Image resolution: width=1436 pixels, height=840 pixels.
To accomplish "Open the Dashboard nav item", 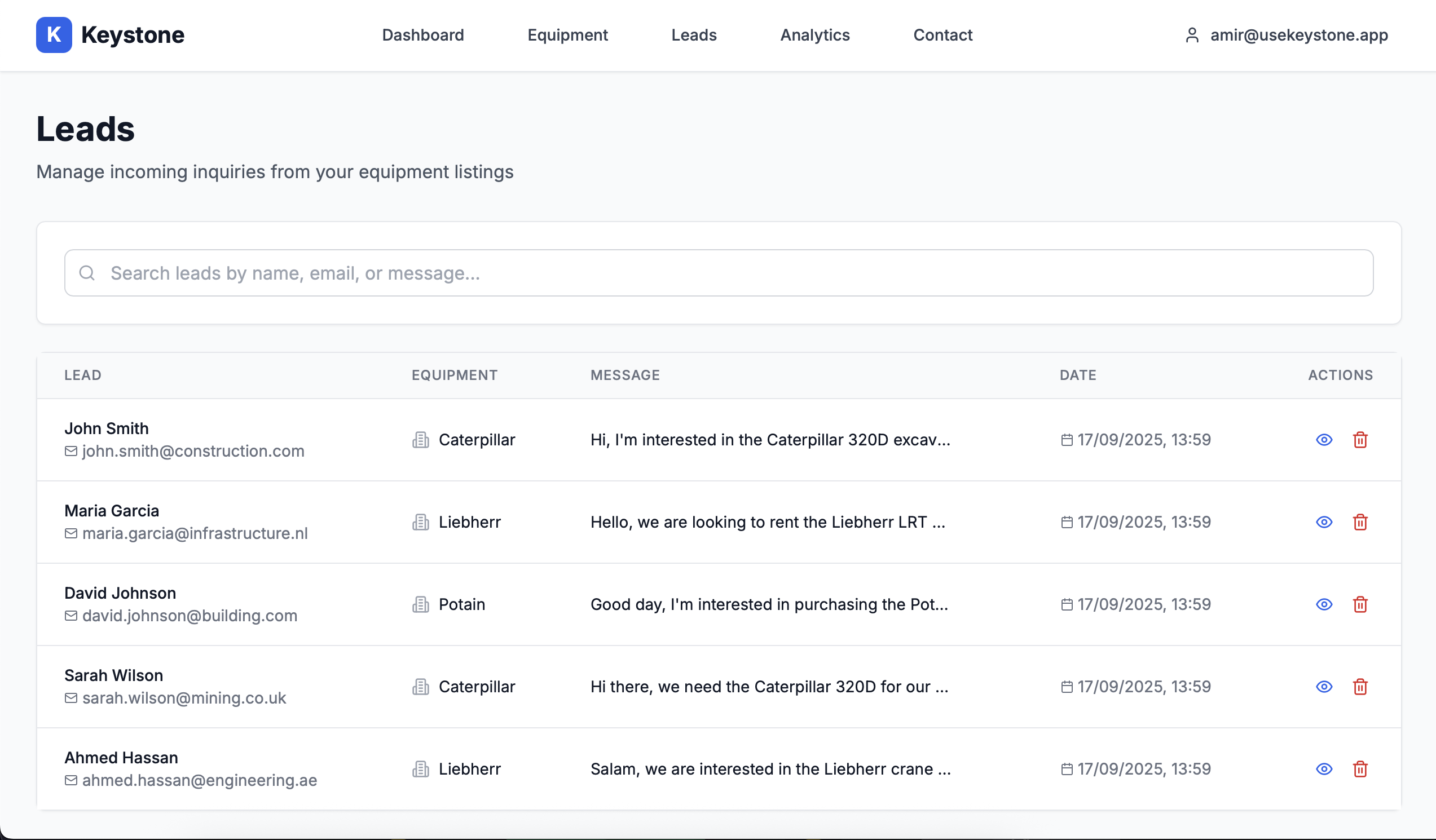I will point(423,36).
